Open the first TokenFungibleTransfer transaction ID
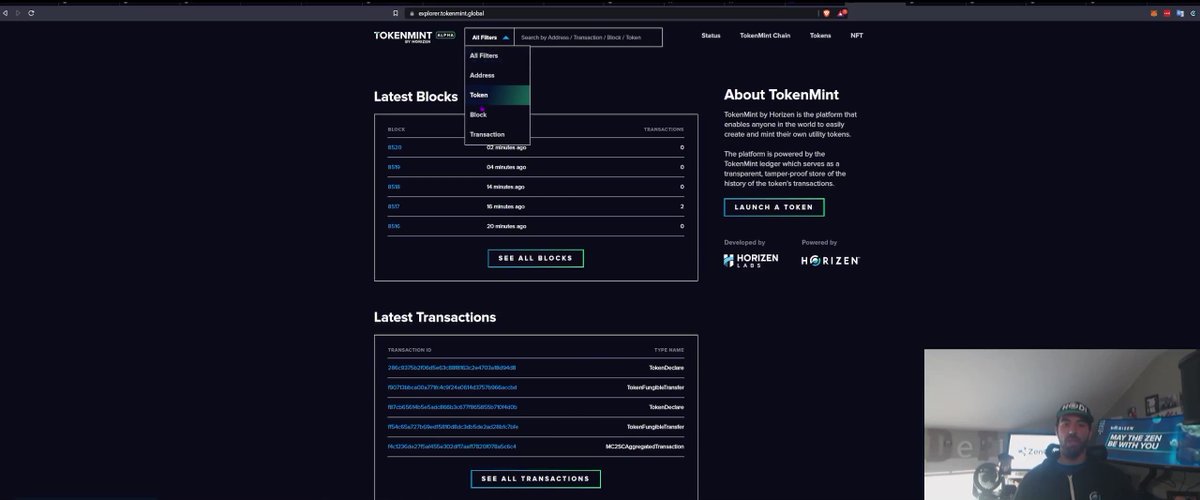Viewport: 1200px width, 500px height. tap(452, 387)
